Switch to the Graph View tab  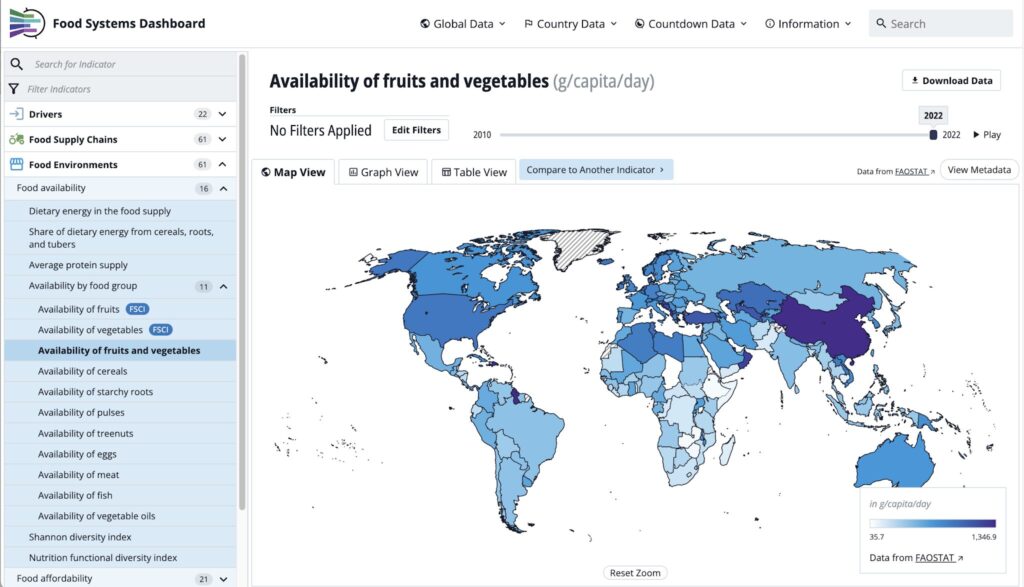click(x=383, y=172)
